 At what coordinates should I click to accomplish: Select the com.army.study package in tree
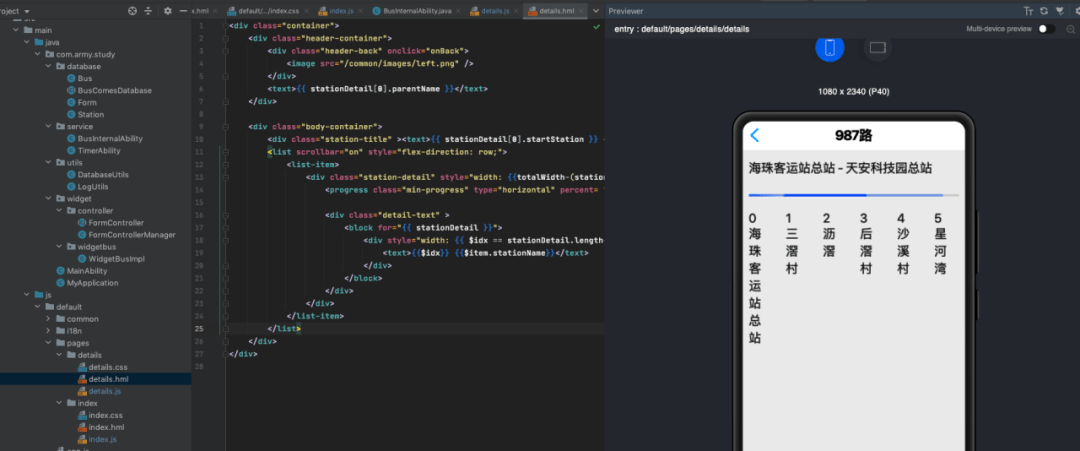tap(85, 54)
